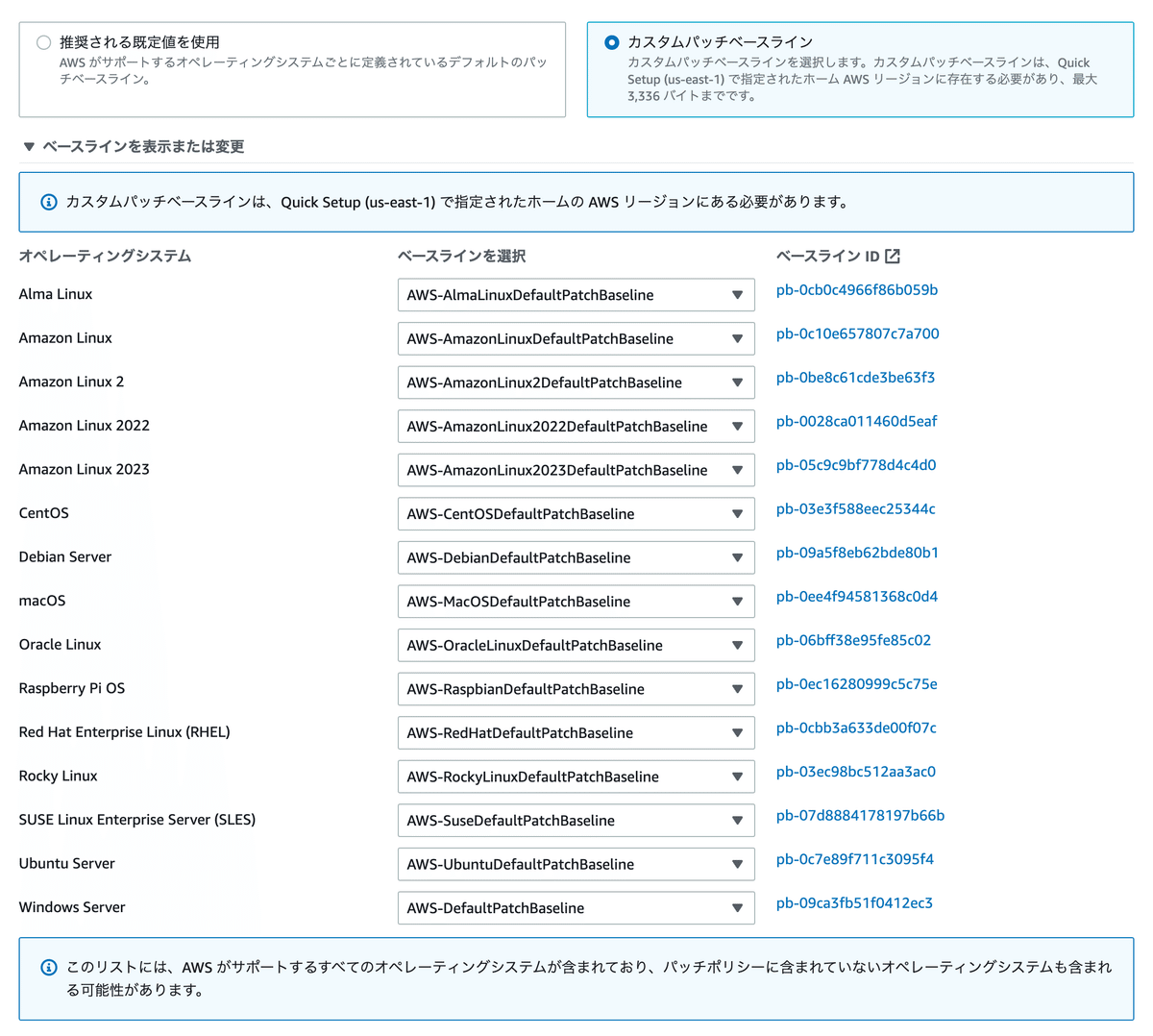Open baseline link pb-09ca3fb51f0412ec3
This screenshot has width=1153, height=1036.
[x=854, y=902]
